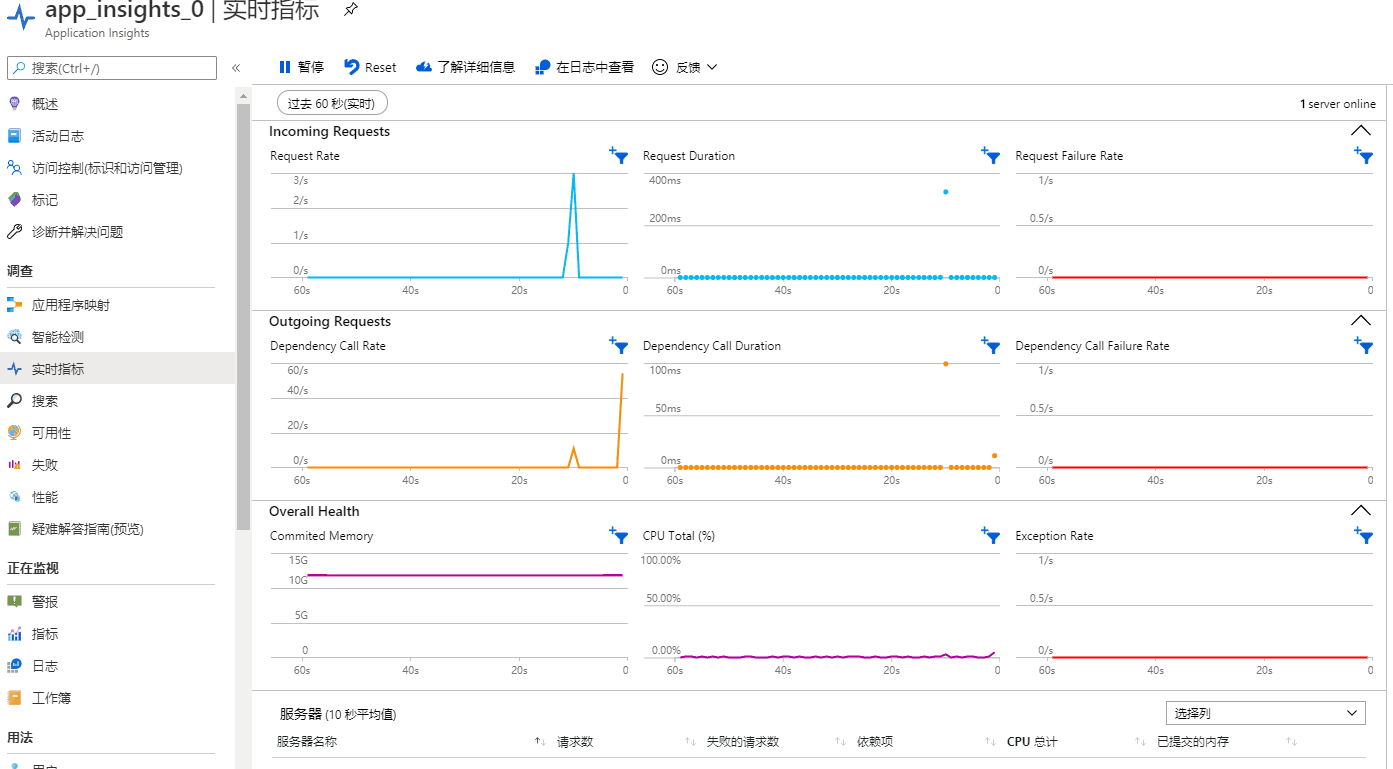Click the 过去 60 秒(实时) pill

(x=332, y=104)
